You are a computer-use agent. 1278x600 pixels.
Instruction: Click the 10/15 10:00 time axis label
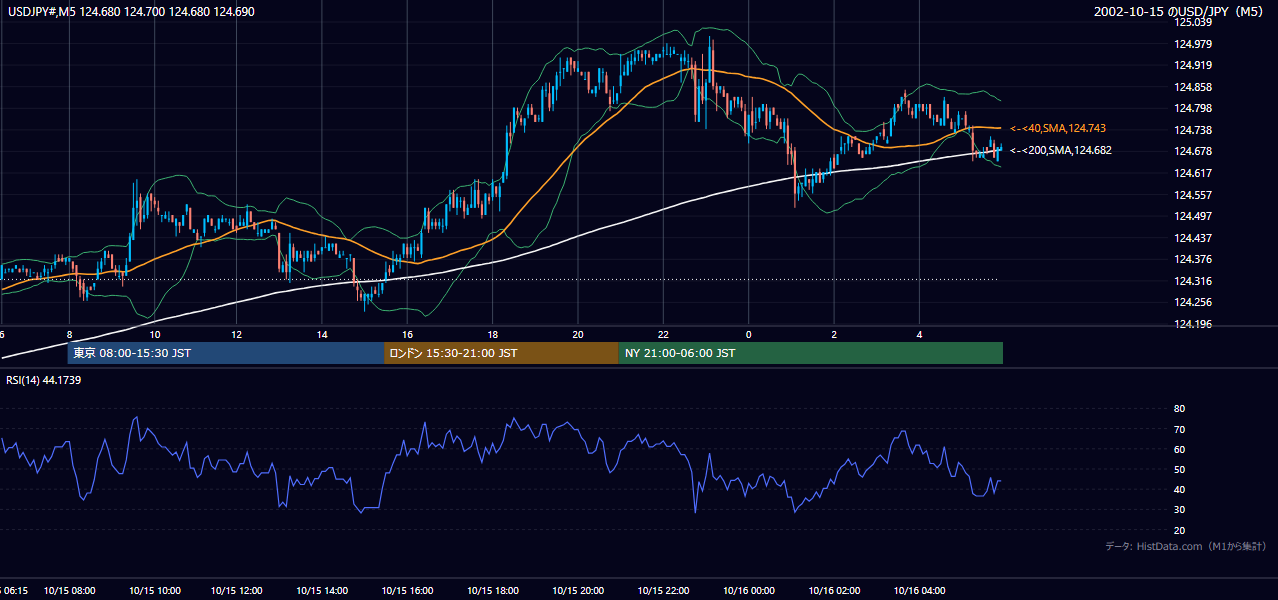(x=154, y=591)
